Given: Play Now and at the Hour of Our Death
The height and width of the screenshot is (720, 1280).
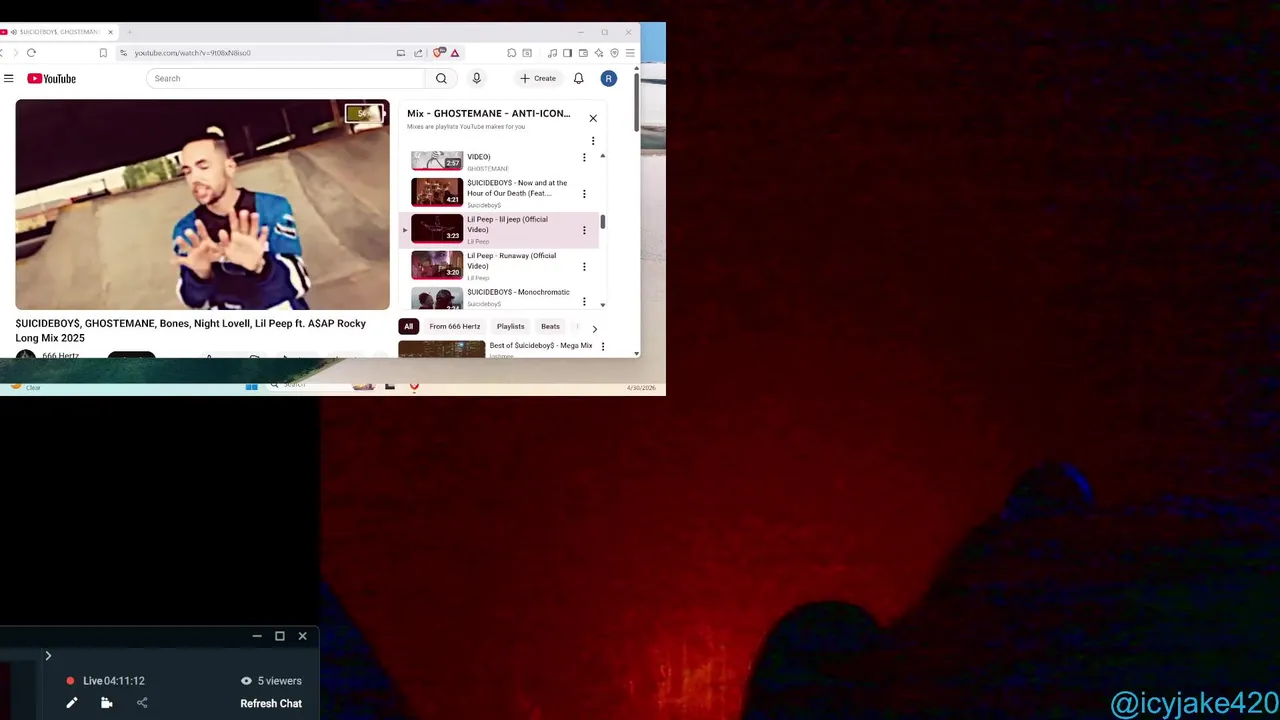Looking at the screenshot, I should pyautogui.click(x=437, y=191).
